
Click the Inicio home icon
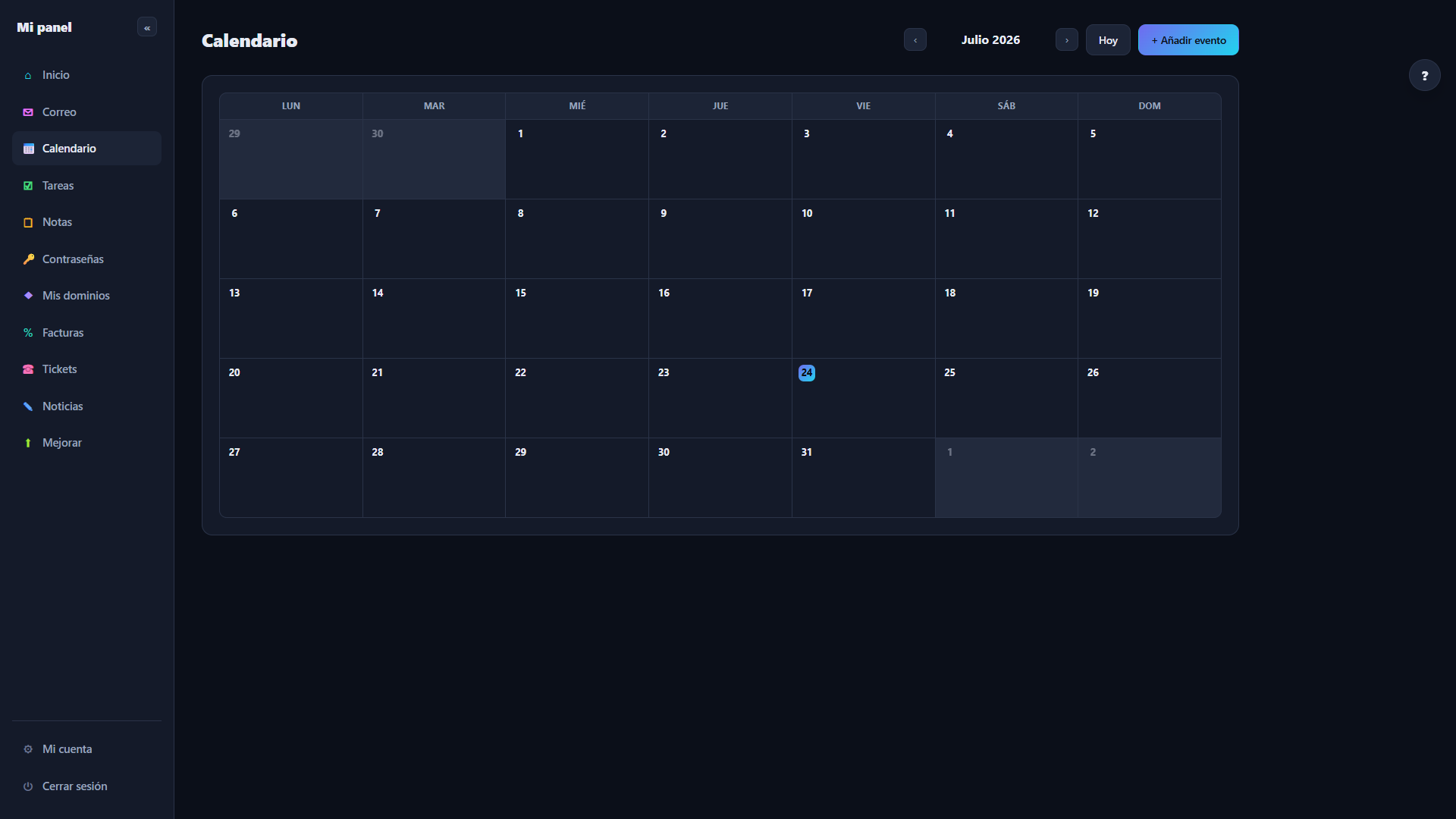click(28, 75)
